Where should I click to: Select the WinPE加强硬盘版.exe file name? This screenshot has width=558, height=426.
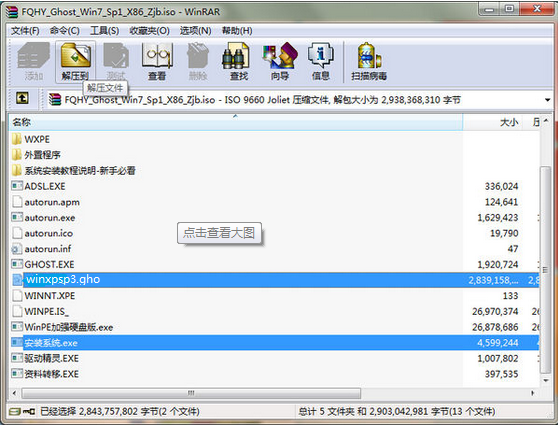point(69,327)
